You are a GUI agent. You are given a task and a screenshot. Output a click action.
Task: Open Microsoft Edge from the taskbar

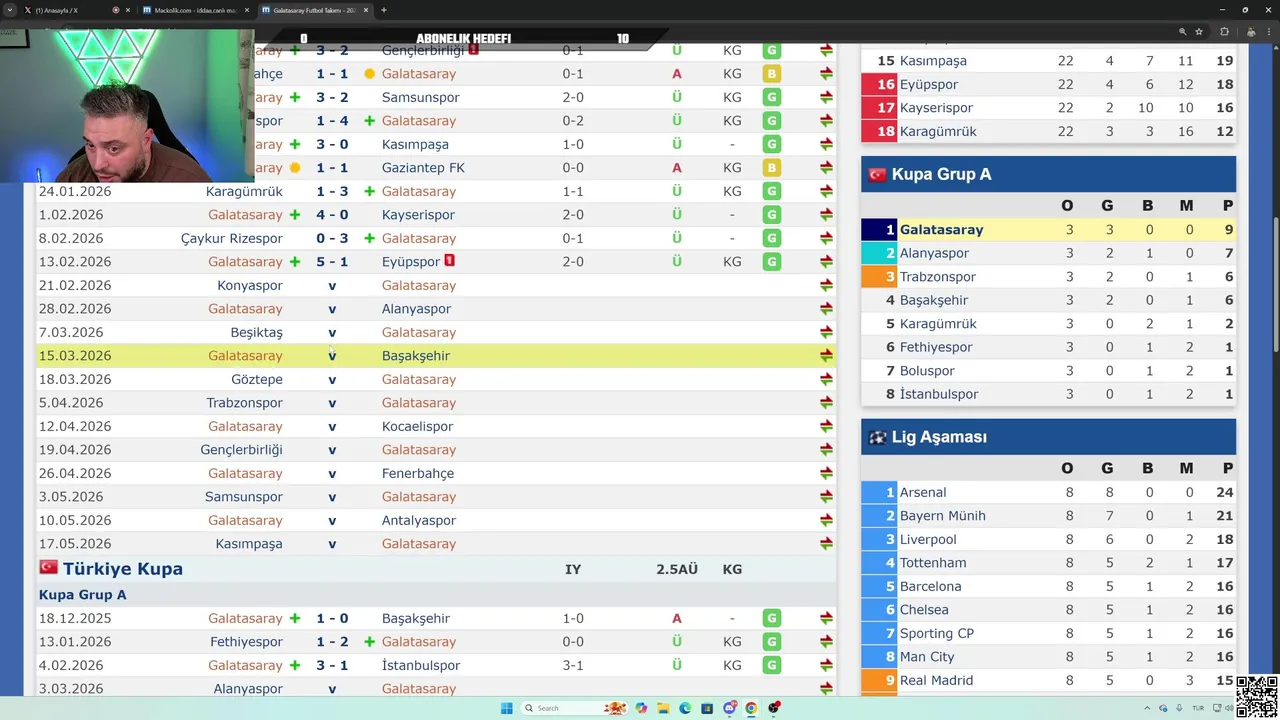click(685, 708)
